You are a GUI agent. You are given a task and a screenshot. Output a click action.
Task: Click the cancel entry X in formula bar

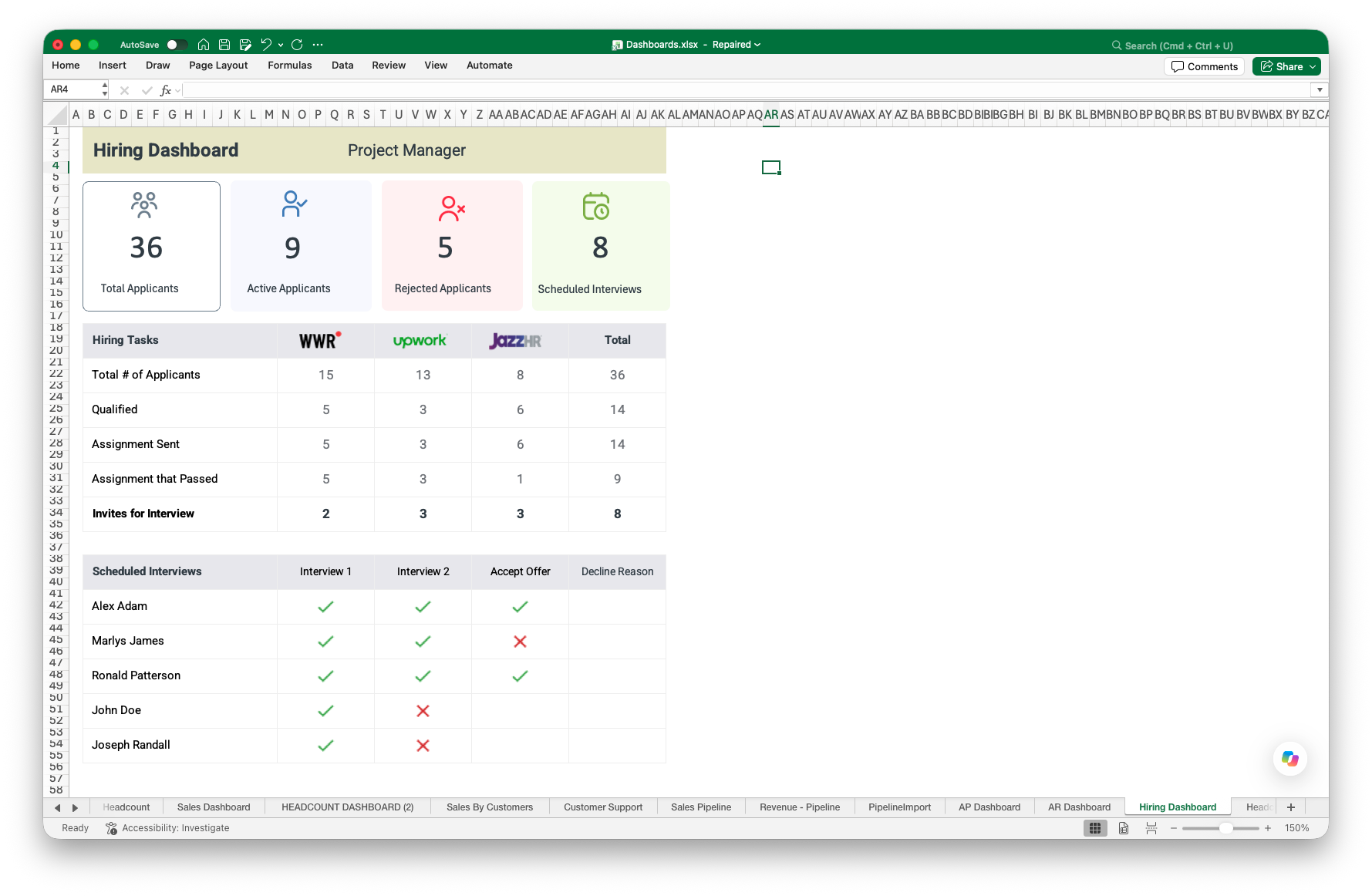(125, 90)
